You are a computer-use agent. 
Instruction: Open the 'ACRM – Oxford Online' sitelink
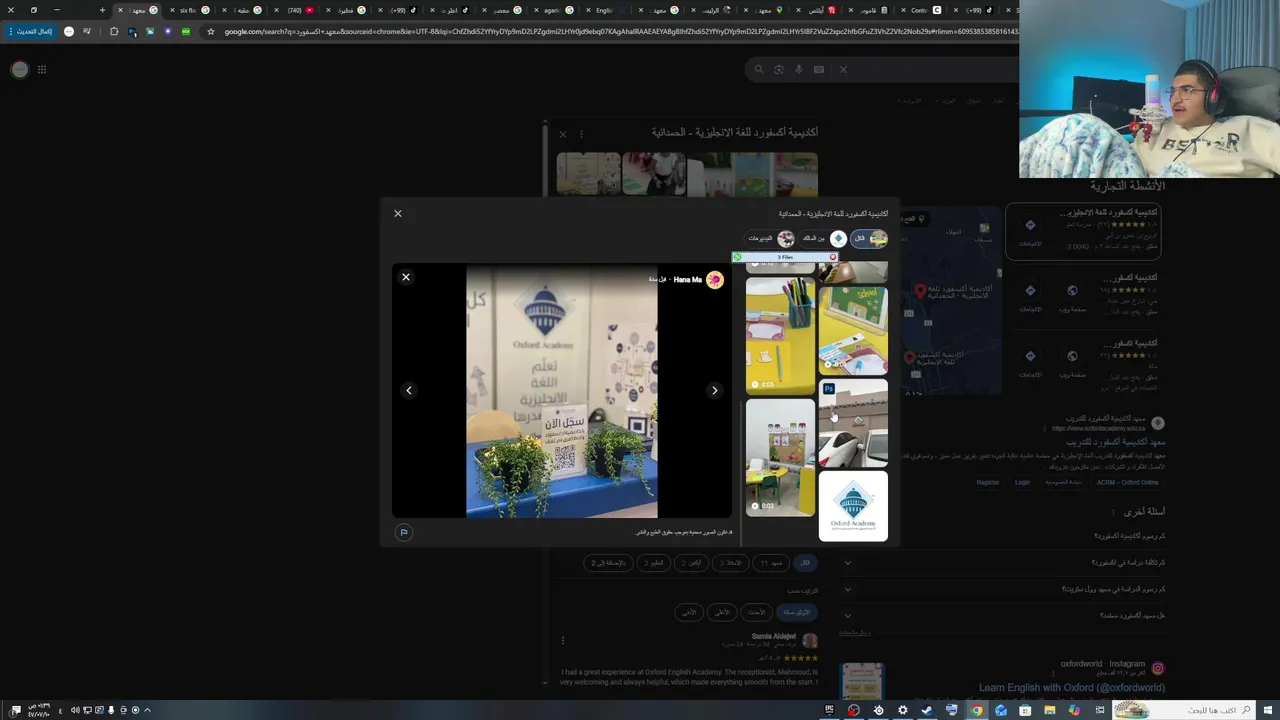coord(1127,483)
